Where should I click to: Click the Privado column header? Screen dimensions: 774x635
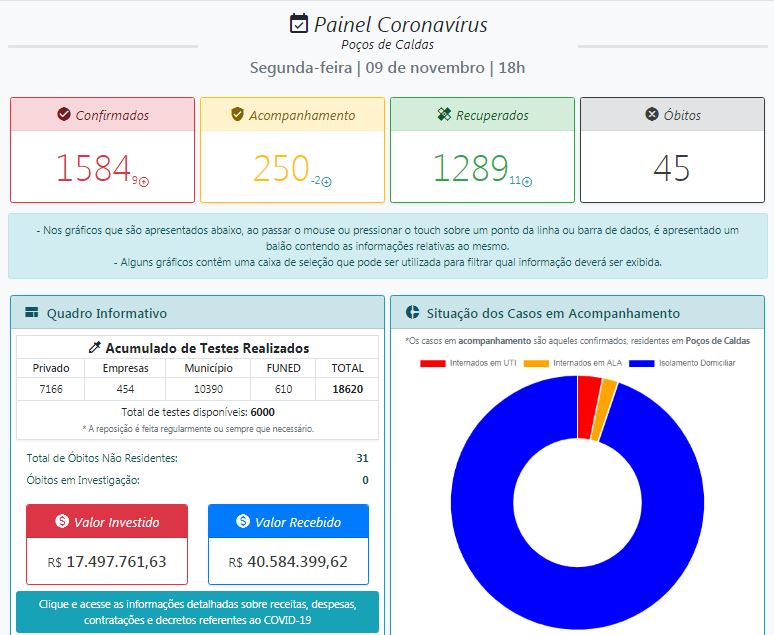[51, 368]
